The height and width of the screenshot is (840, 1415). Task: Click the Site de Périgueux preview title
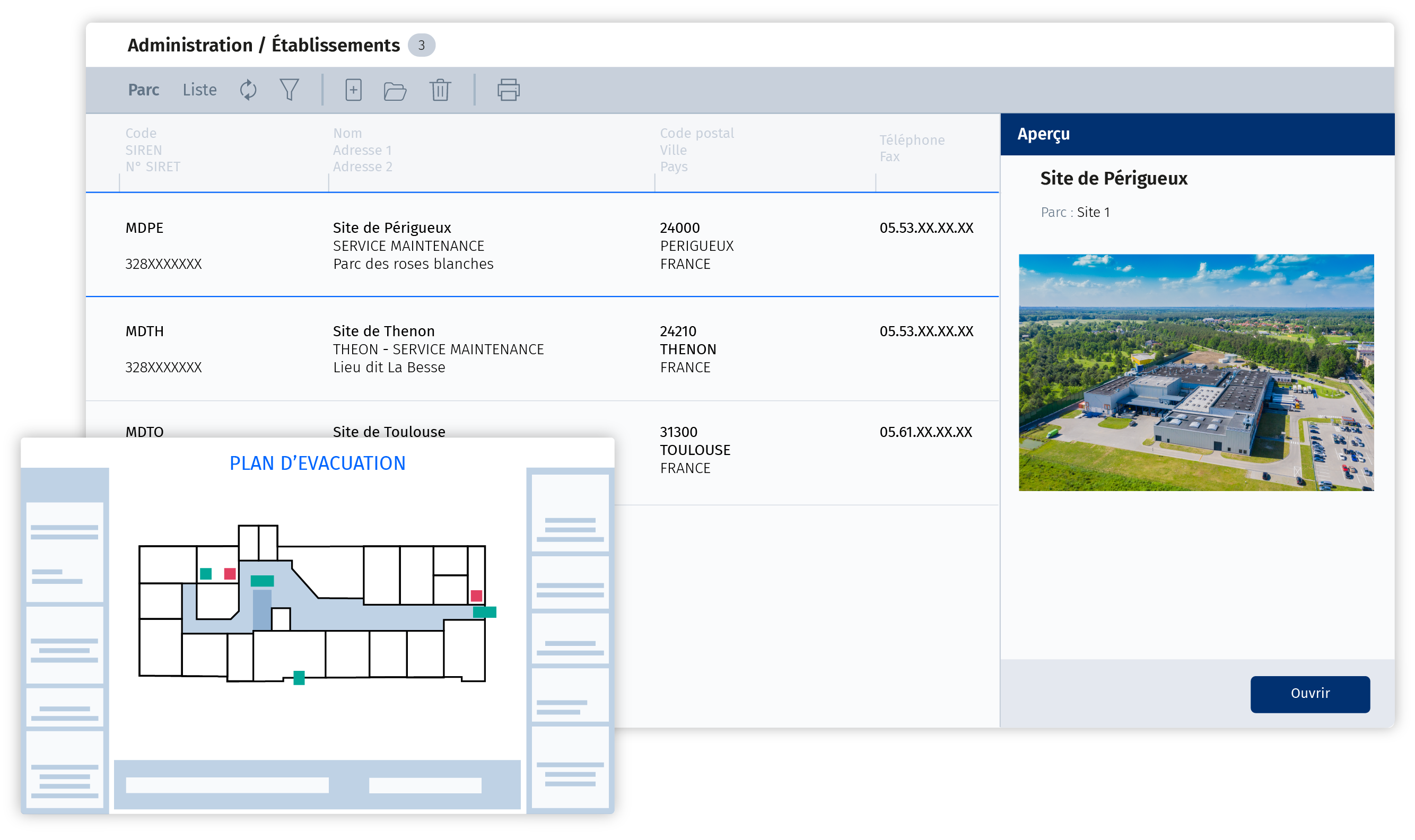[1113, 178]
